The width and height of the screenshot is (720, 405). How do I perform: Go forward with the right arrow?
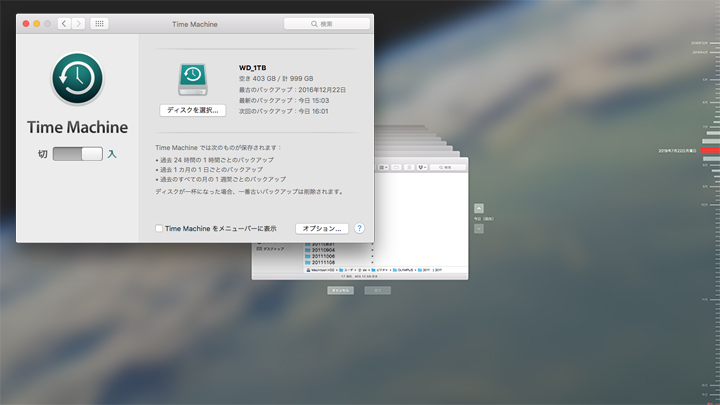[79, 23]
